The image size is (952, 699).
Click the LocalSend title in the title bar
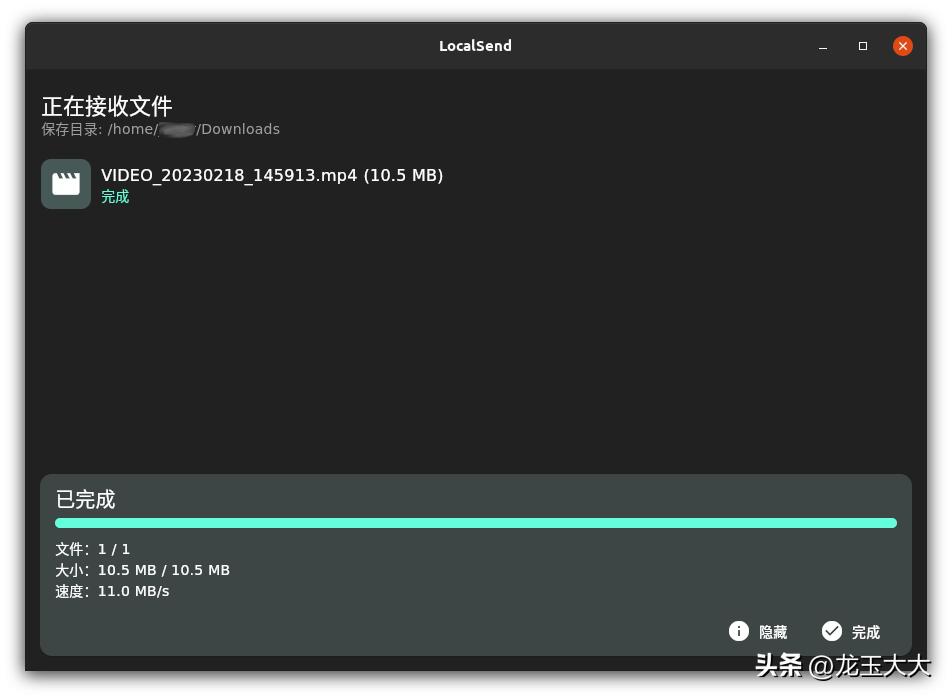coord(475,46)
